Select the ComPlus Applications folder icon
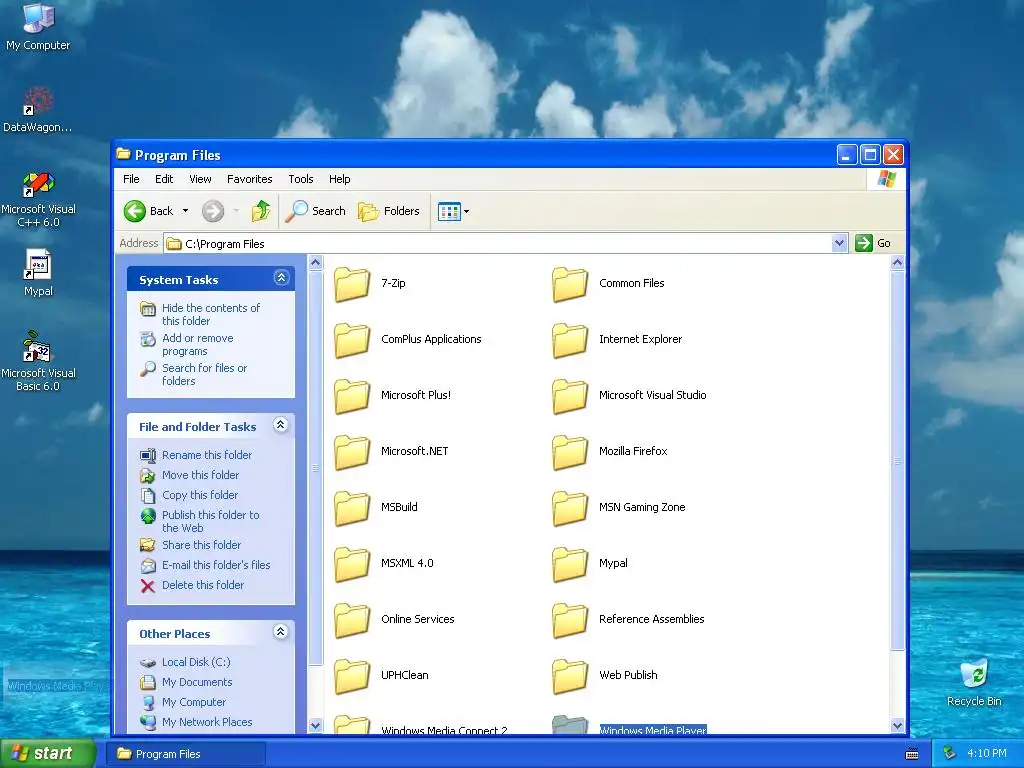The height and width of the screenshot is (768, 1024). click(352, 340)
